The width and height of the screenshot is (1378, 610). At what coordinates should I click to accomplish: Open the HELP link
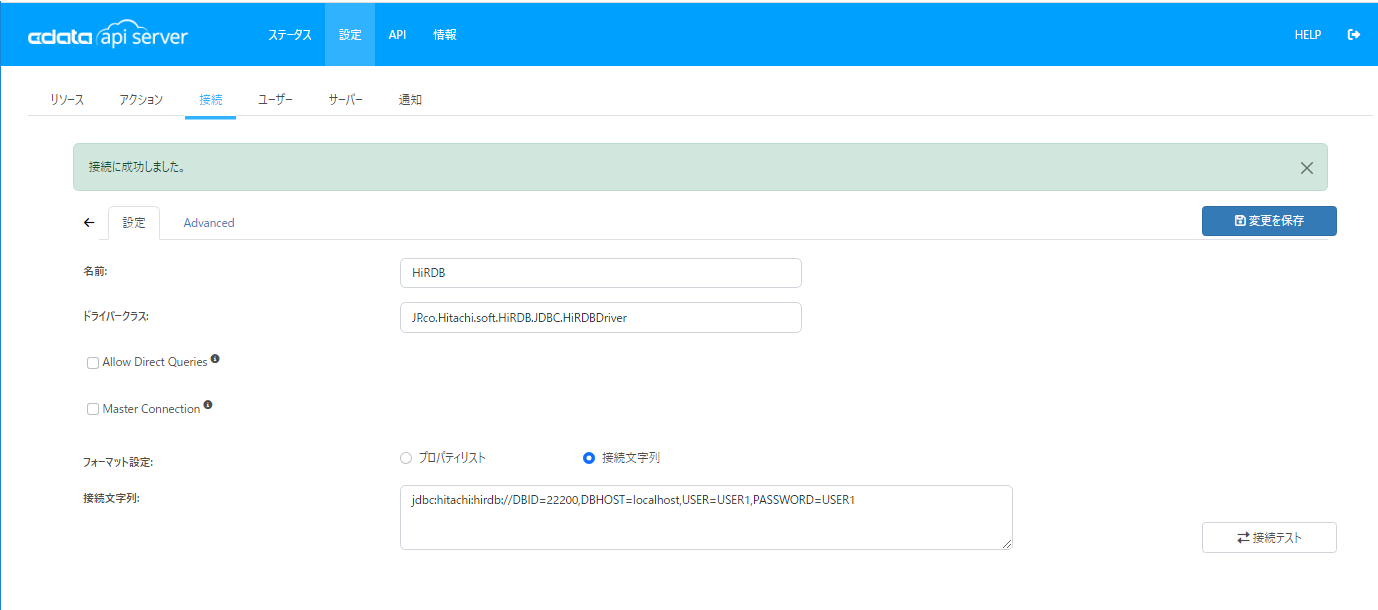click(1308, 35)
